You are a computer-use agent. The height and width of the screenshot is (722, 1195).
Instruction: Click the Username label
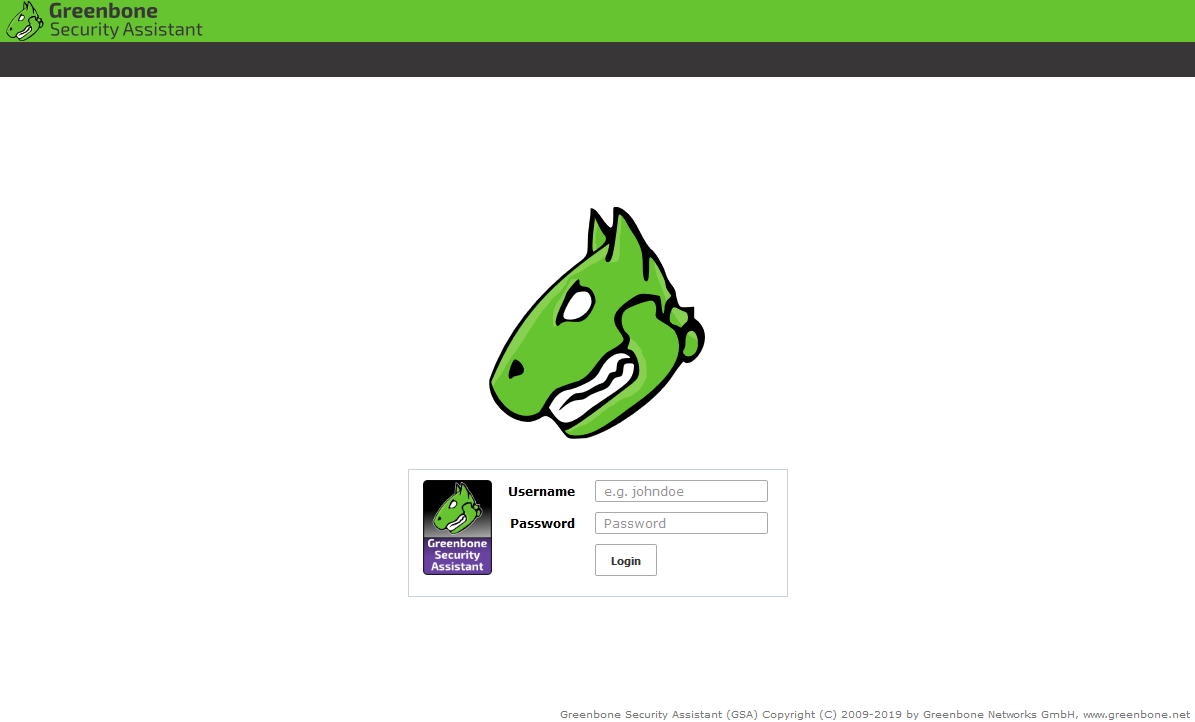(x=541, y=492)
